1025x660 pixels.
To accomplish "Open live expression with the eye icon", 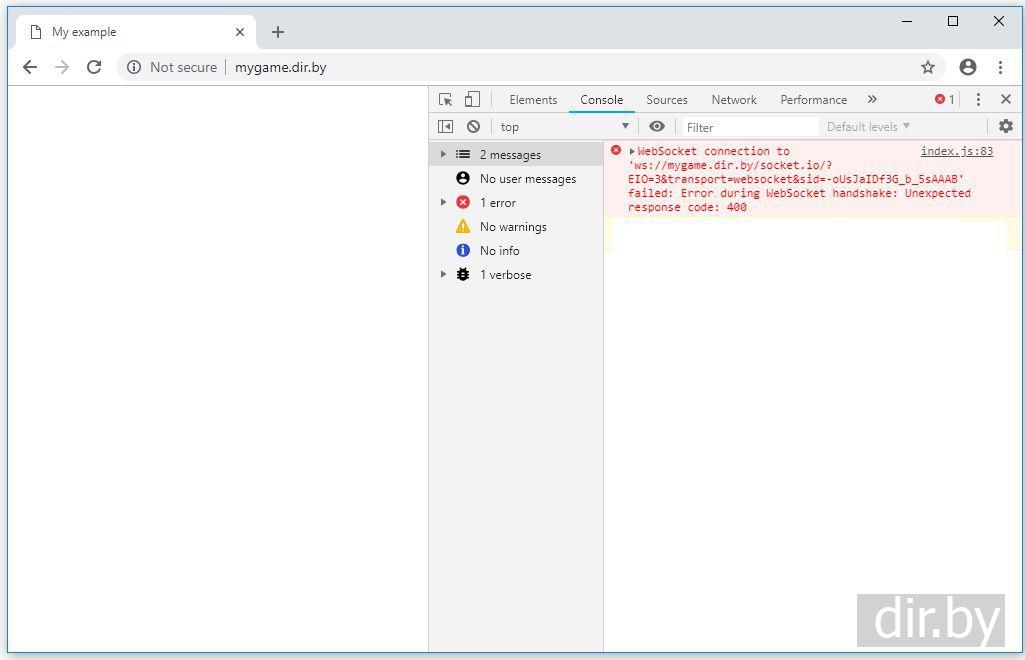I will coord(657,127).
